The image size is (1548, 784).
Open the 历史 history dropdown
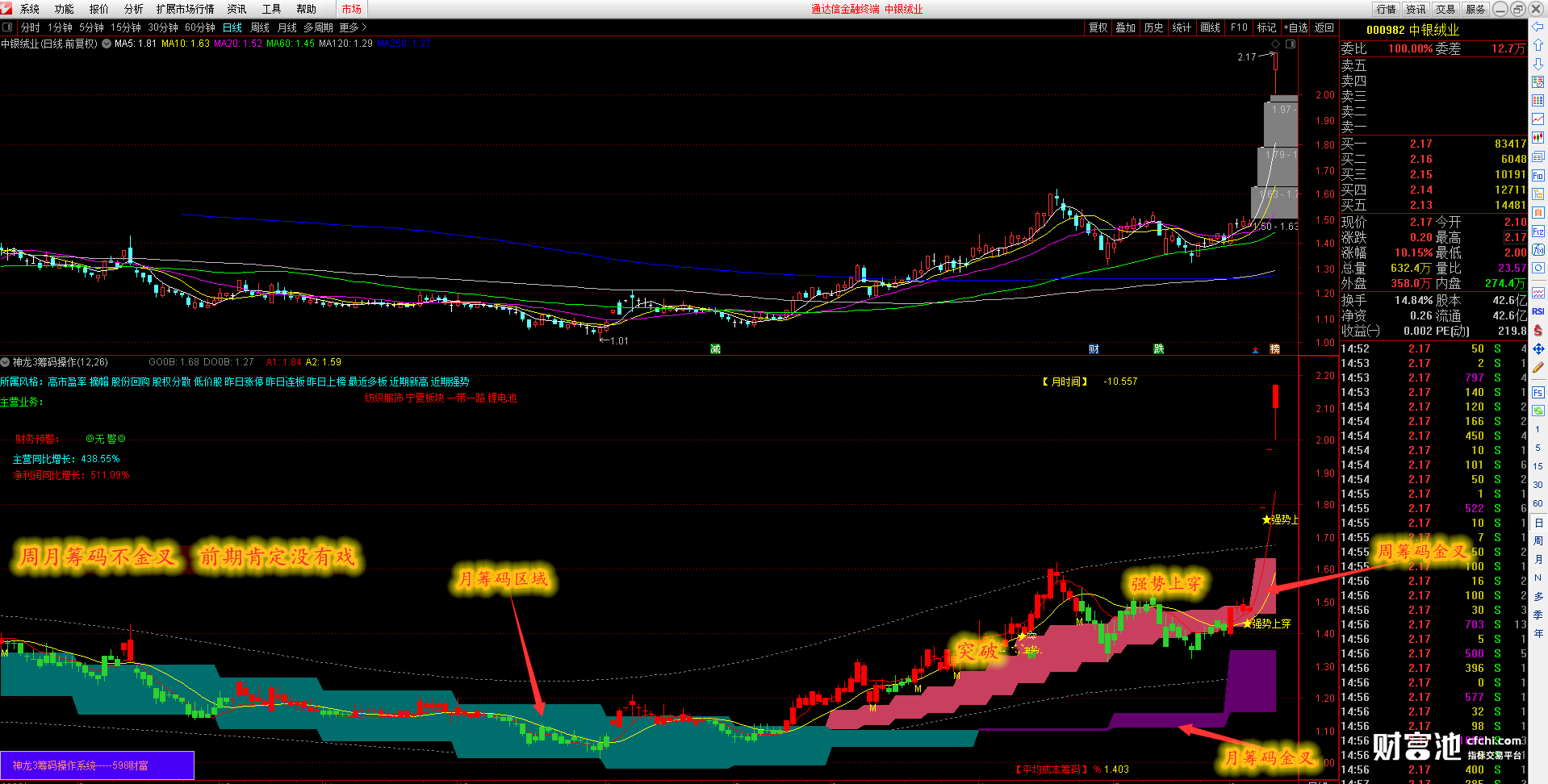pos(1154,27)
